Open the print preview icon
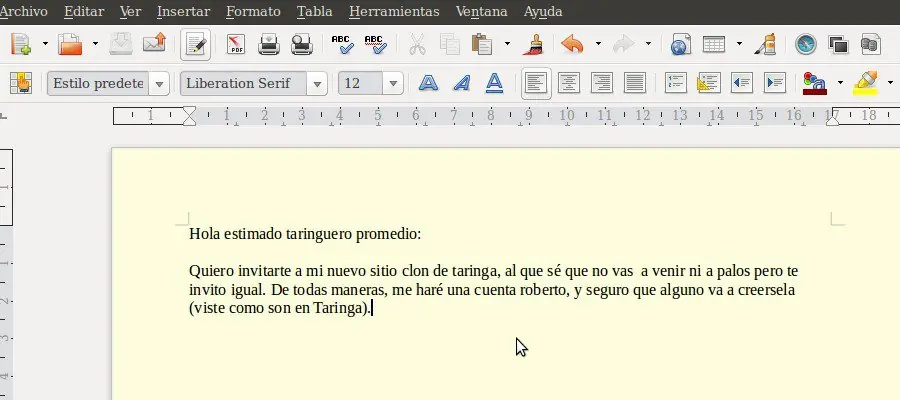This screenshot has width=900, height=400. coord(301,44)
